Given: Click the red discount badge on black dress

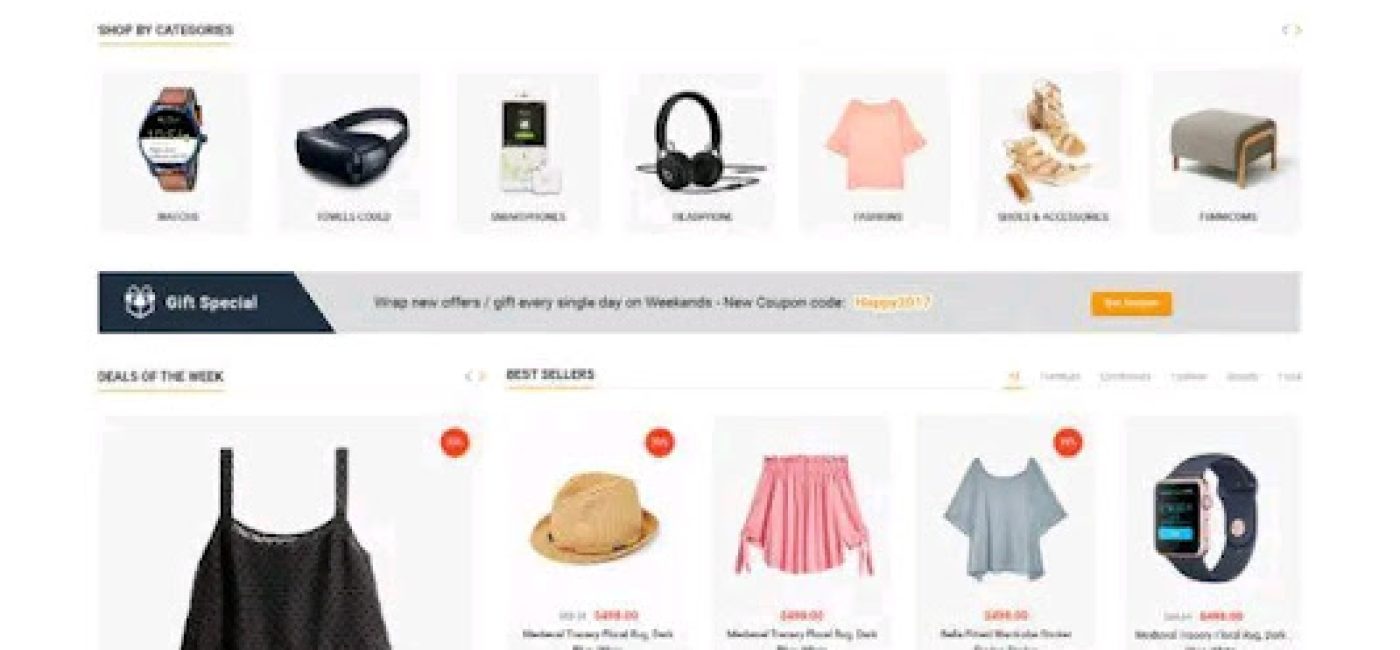Looking at the screenshot, I should click(455, 442).
